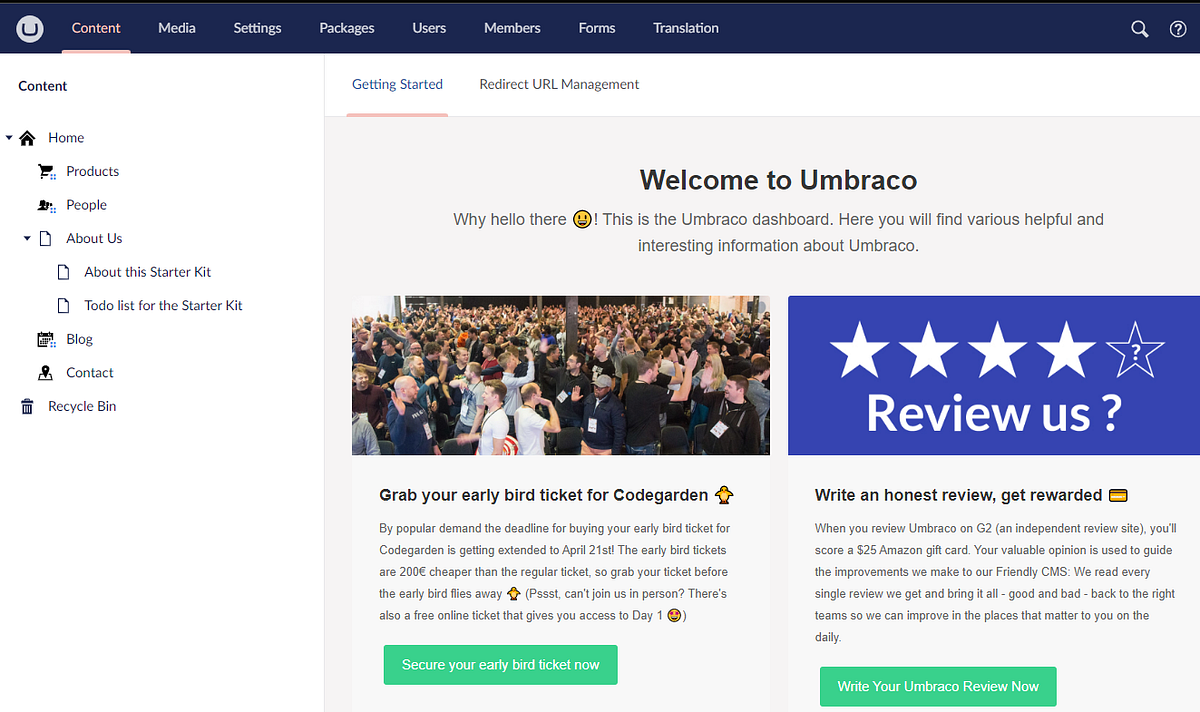This screenshot has height=712, width=1200.
Task: Click the Codegarden crowd photo
Action: coord(561,375)
